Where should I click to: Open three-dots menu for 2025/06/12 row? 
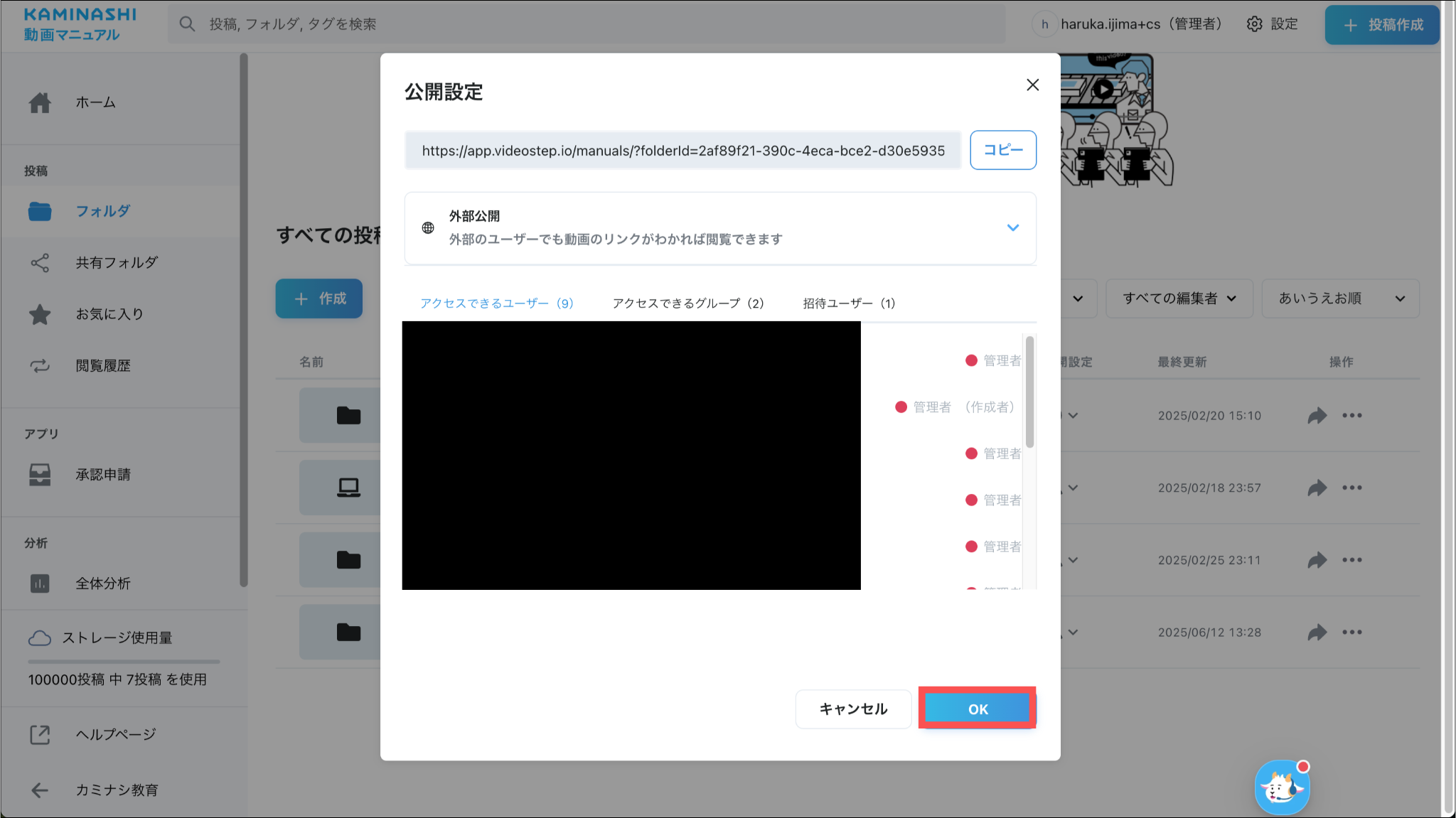[1351, 632]
